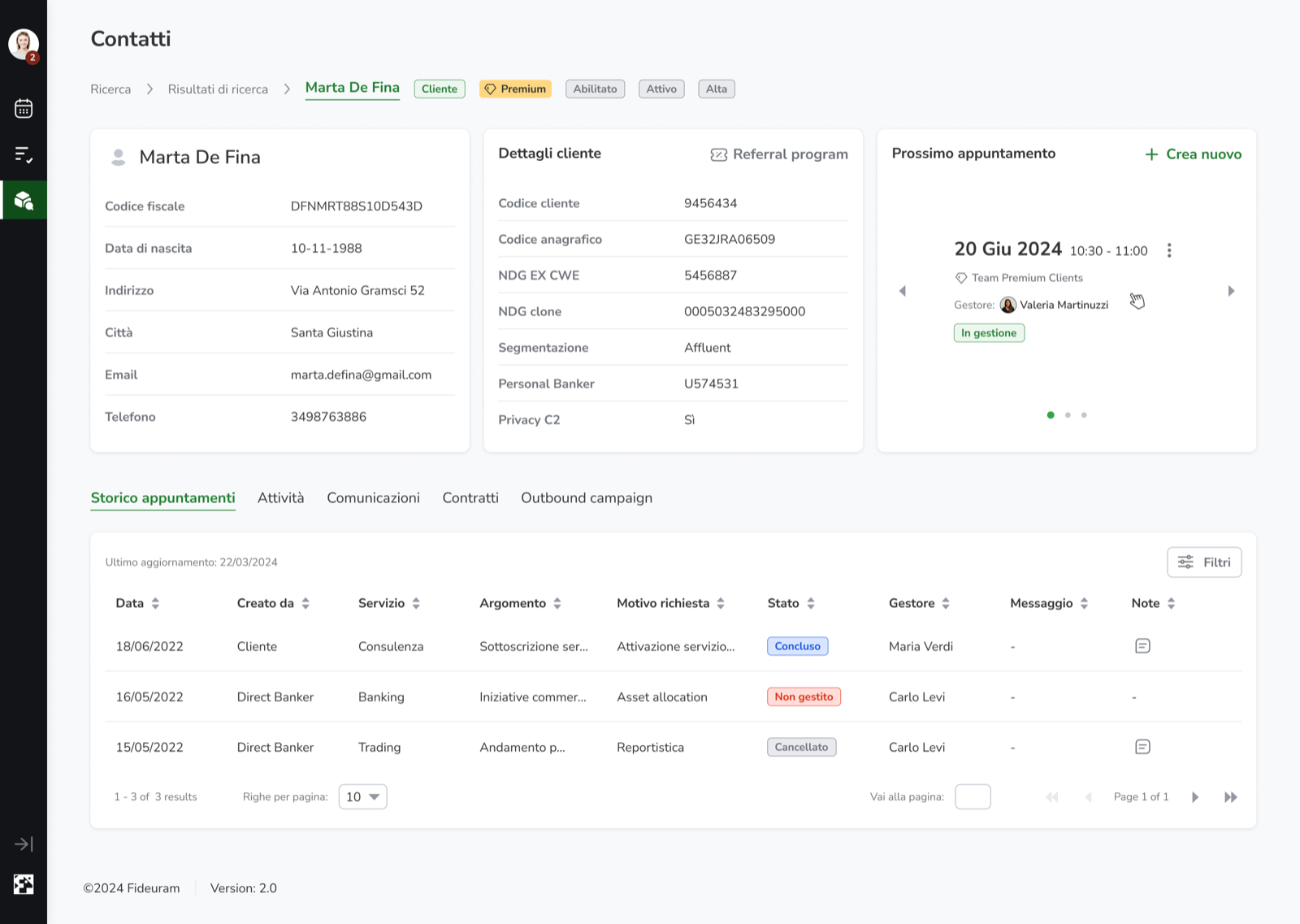
Task: Open the calendar icon in sidebar
Action: [24, 108]
